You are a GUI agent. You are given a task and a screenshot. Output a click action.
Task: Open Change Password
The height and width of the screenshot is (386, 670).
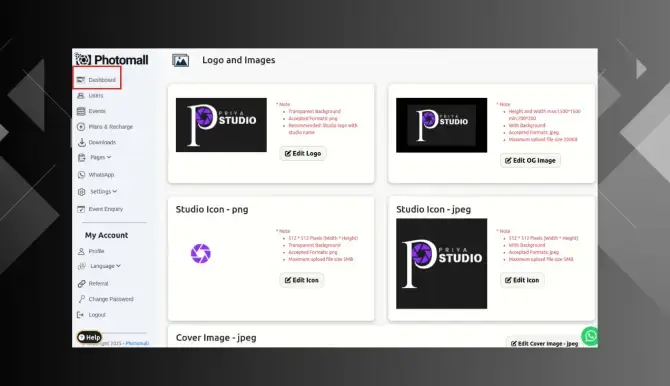111,299
